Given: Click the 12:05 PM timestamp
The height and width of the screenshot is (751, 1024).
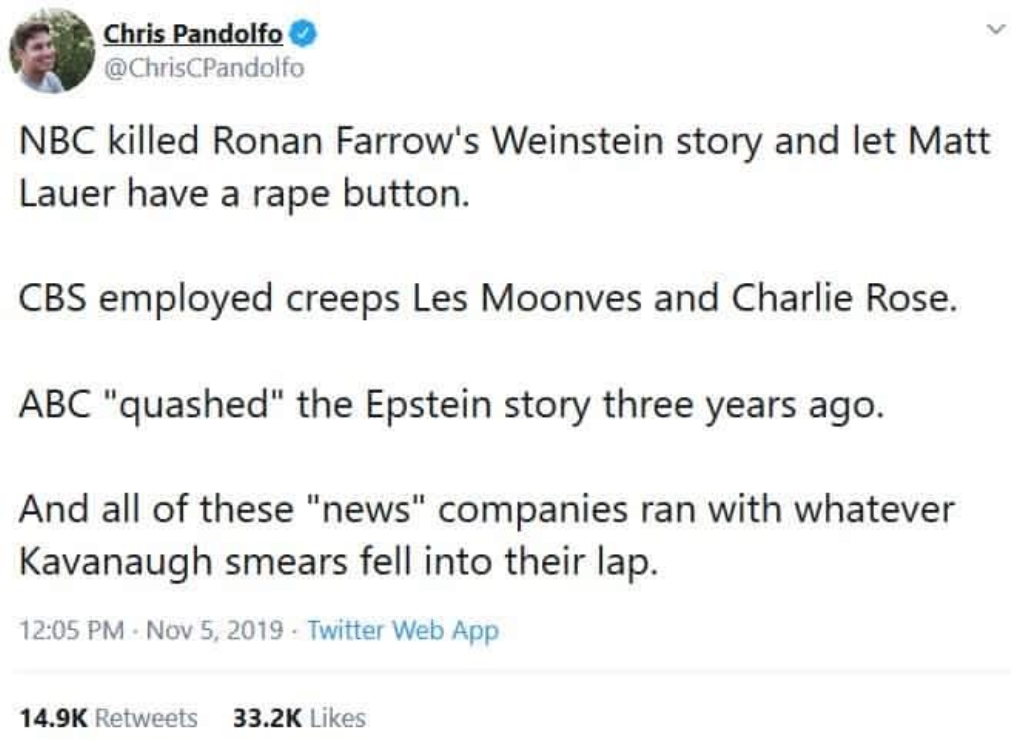Looking at the screenshot, I should [72, 630].
